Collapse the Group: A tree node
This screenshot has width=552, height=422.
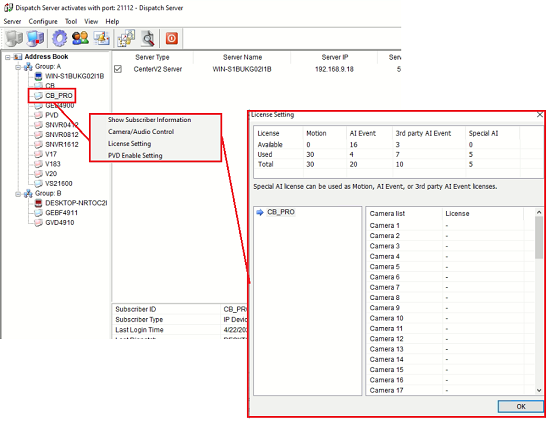tap(18, 67)
